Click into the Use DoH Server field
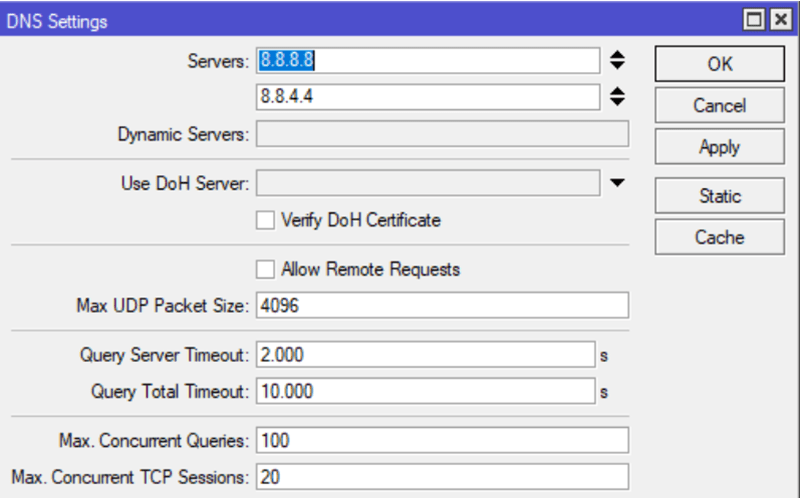This screenshot has height=498, width=800. pyautogui.click(x=428, y=183)
